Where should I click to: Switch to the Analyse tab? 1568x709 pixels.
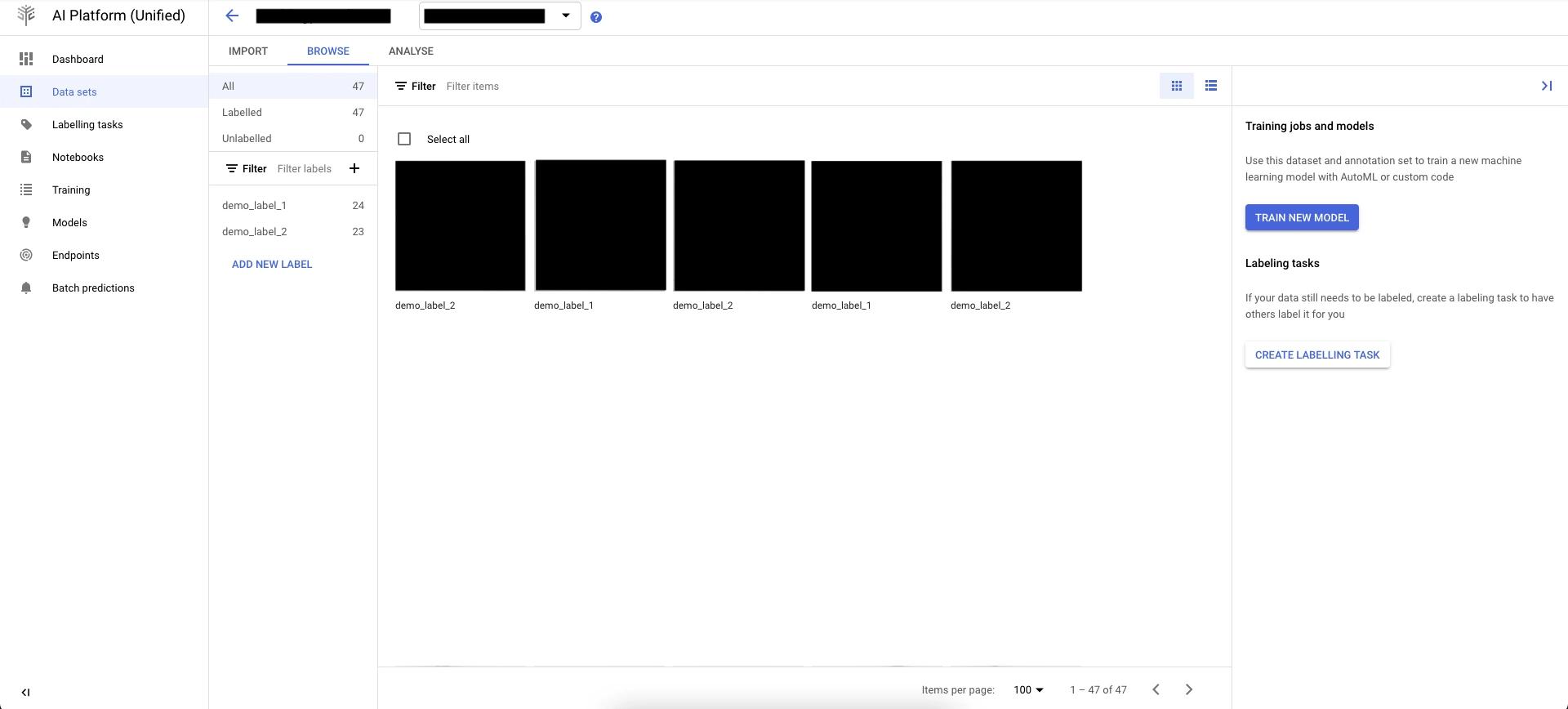click(411, 51)
